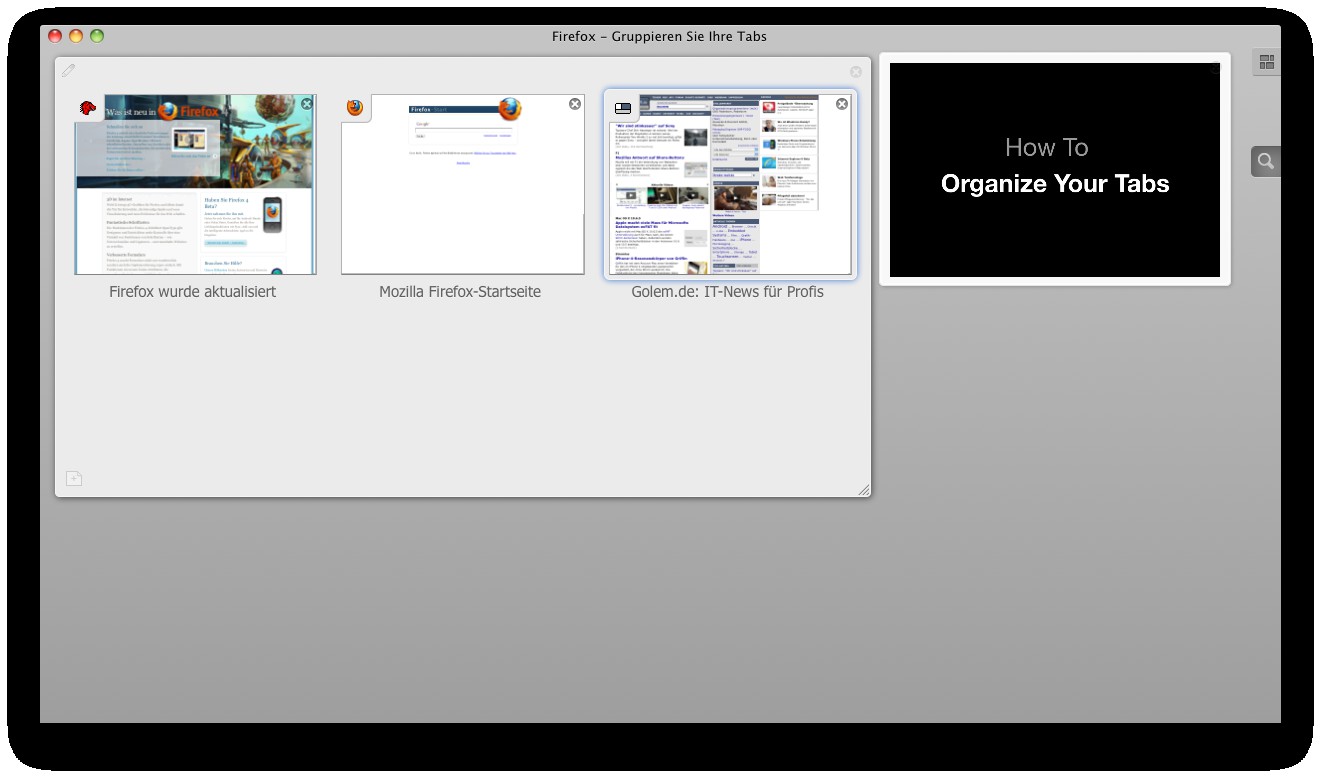This screenshot has height=778, width=1321.
Task: Exit tab groups view via grid icon
Action: point(1266,63)
